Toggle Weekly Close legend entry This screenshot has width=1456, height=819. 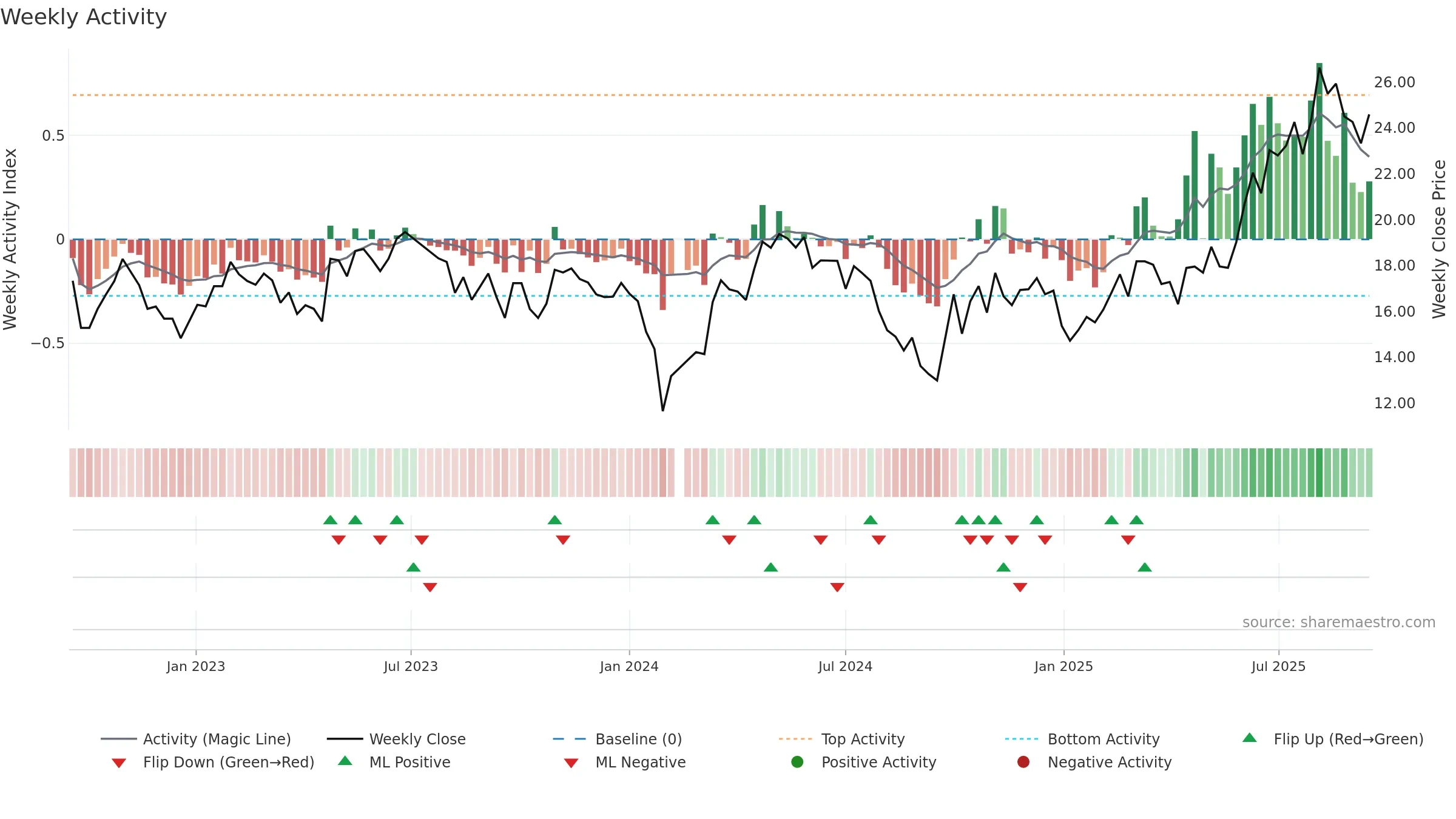pos(396,739)
